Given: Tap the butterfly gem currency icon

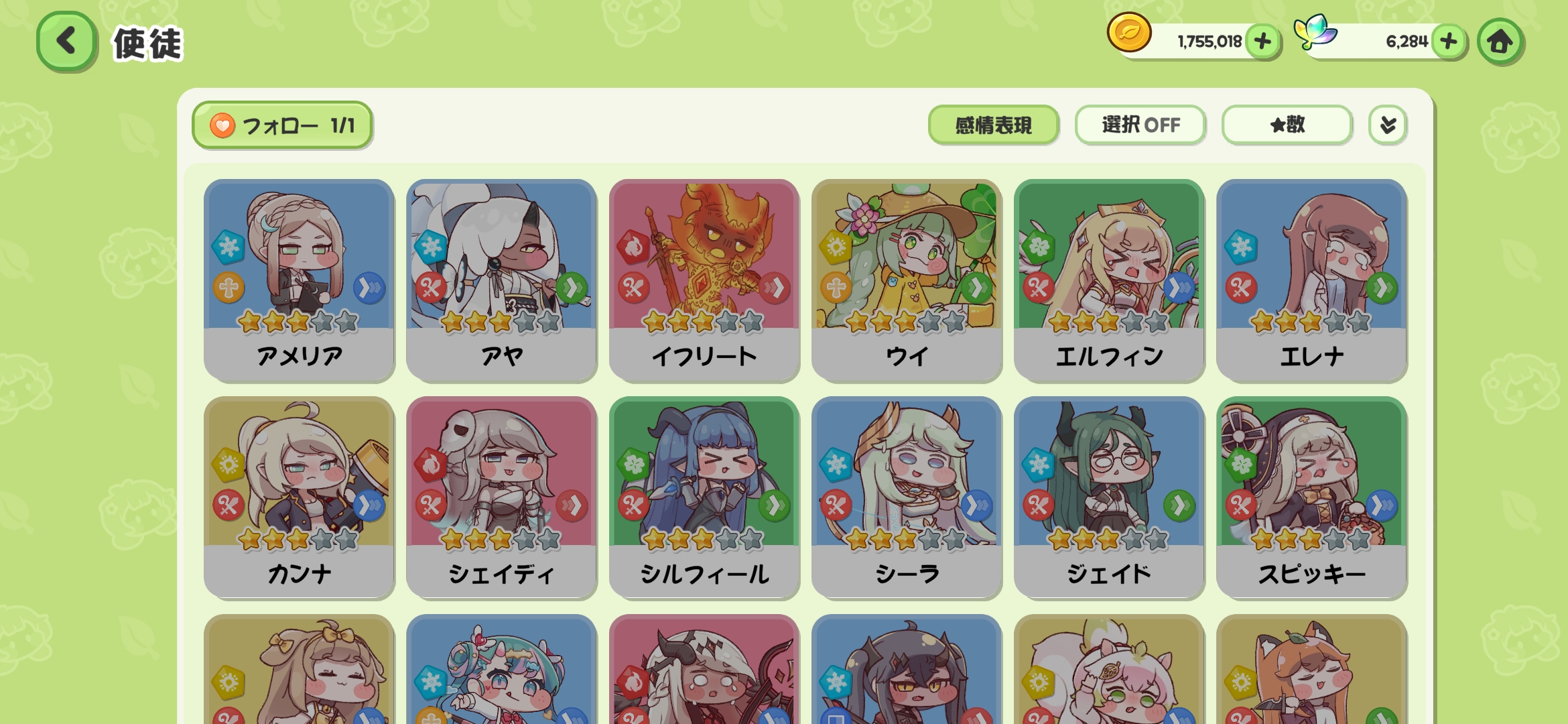Looking at the screenshot, I should click(x=1315, y=32).
